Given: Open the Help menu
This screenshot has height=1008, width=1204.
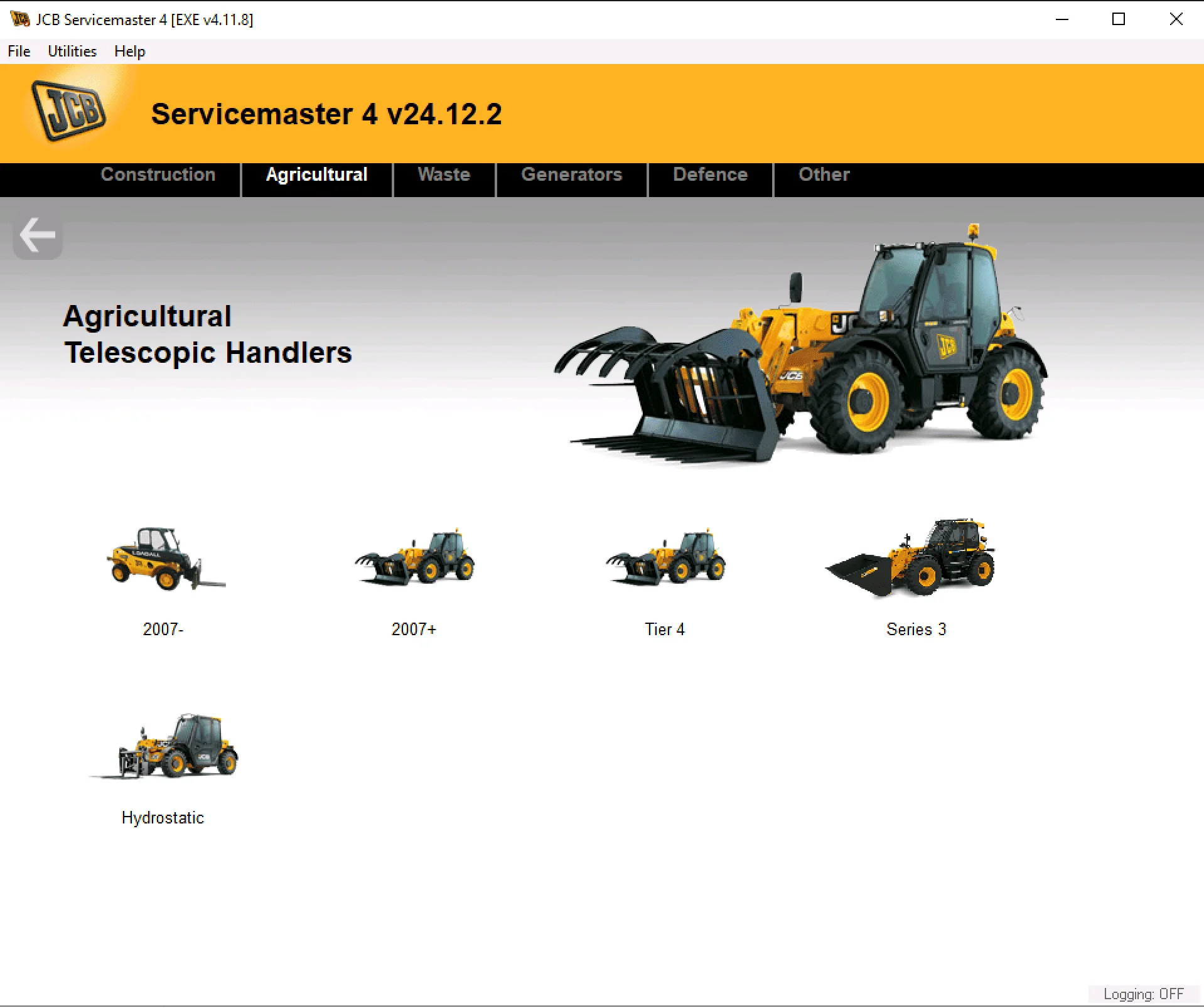Looking at the screenshot, I should tap(130, 51).
